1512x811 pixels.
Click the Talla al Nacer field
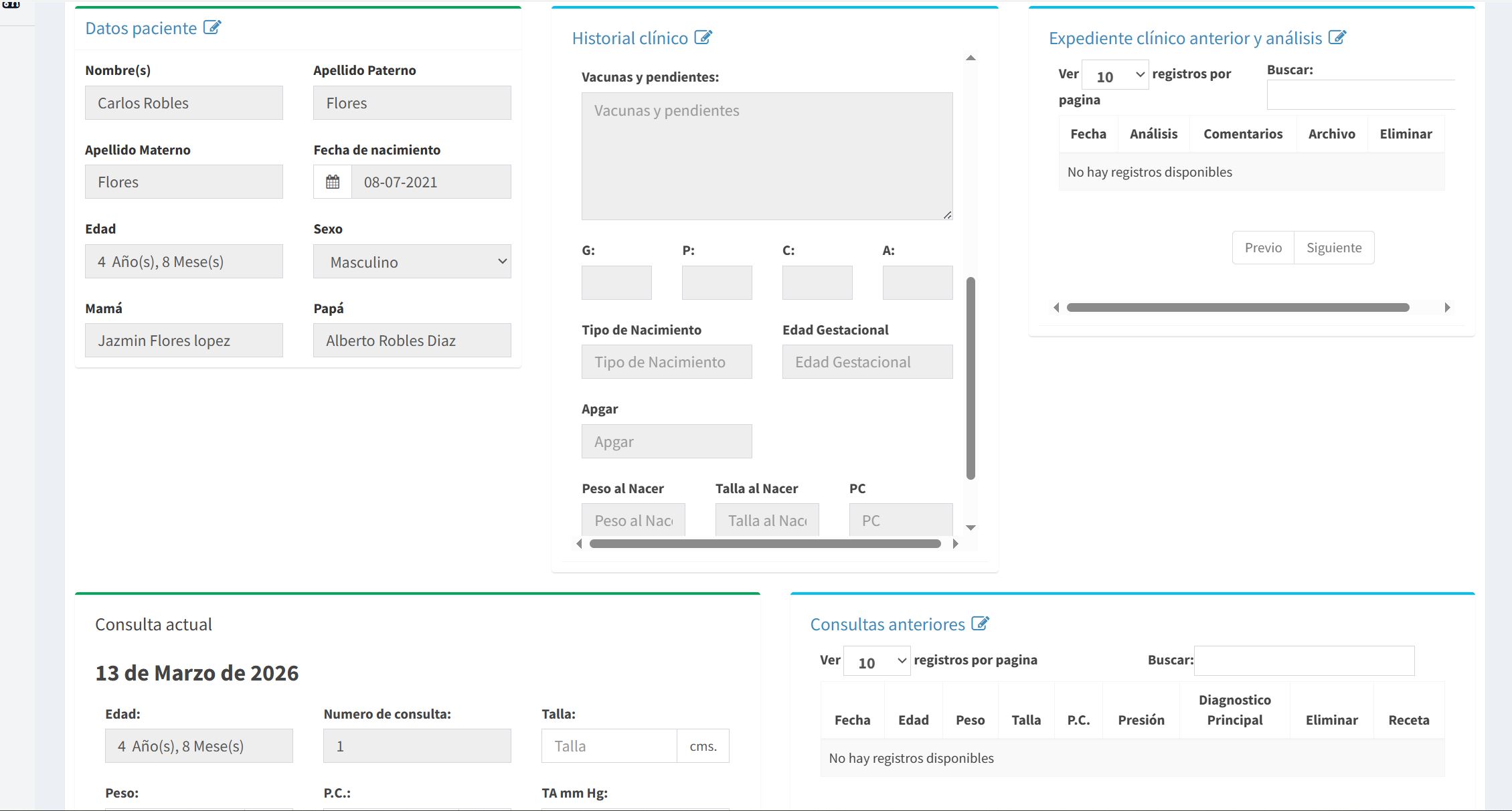(767, 520)
